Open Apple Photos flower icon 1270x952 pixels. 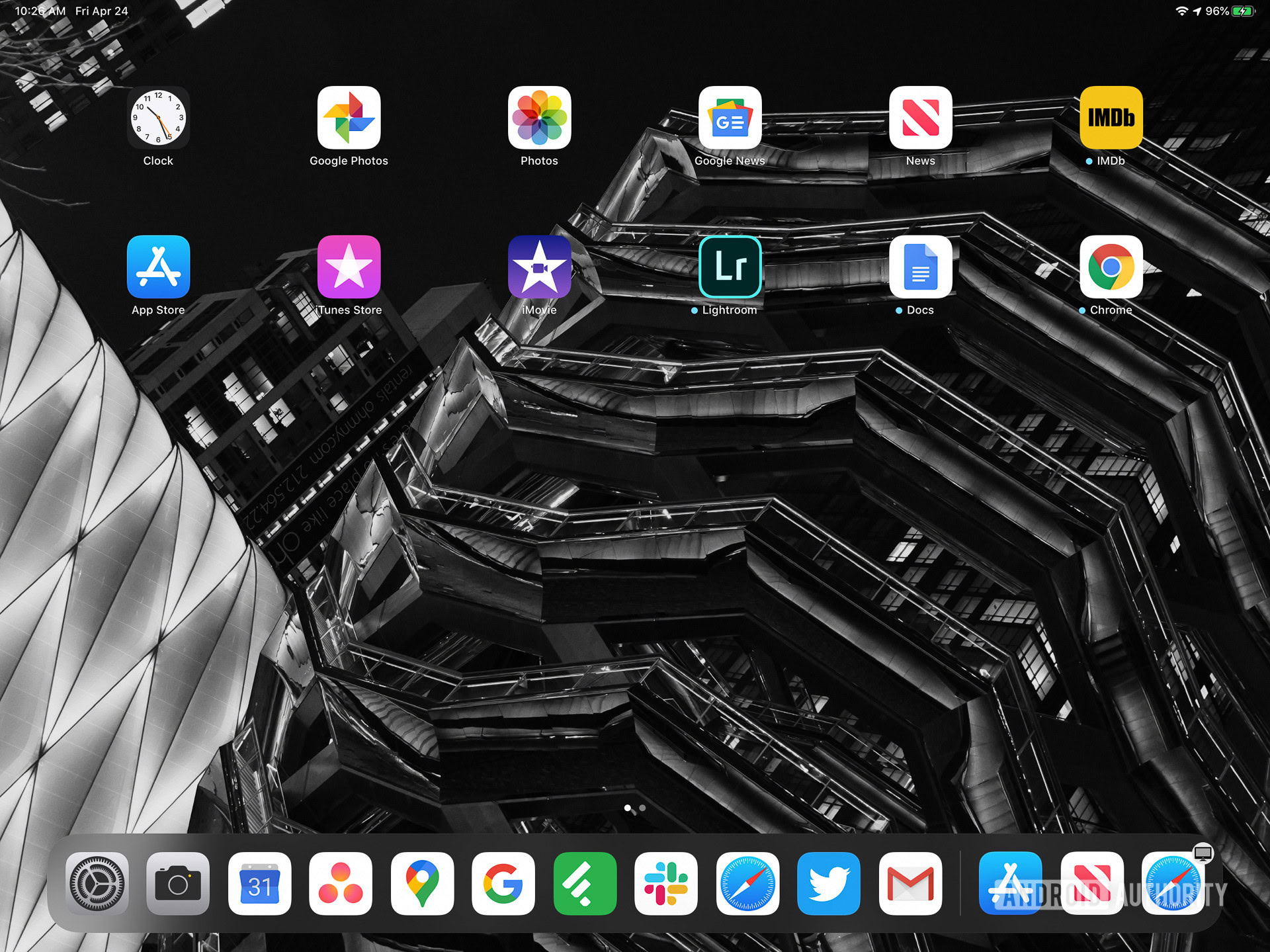(539, 118)
